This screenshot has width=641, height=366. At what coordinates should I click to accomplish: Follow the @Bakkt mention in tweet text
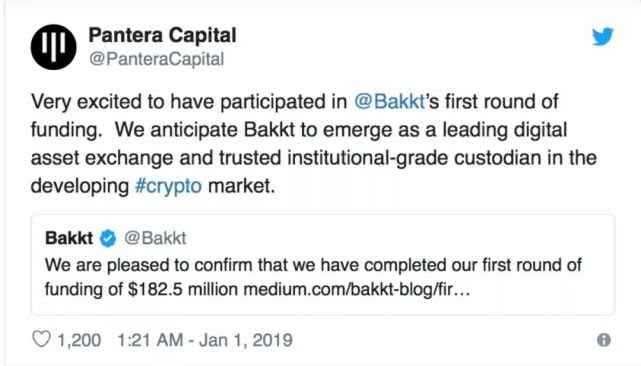[390, 102]
